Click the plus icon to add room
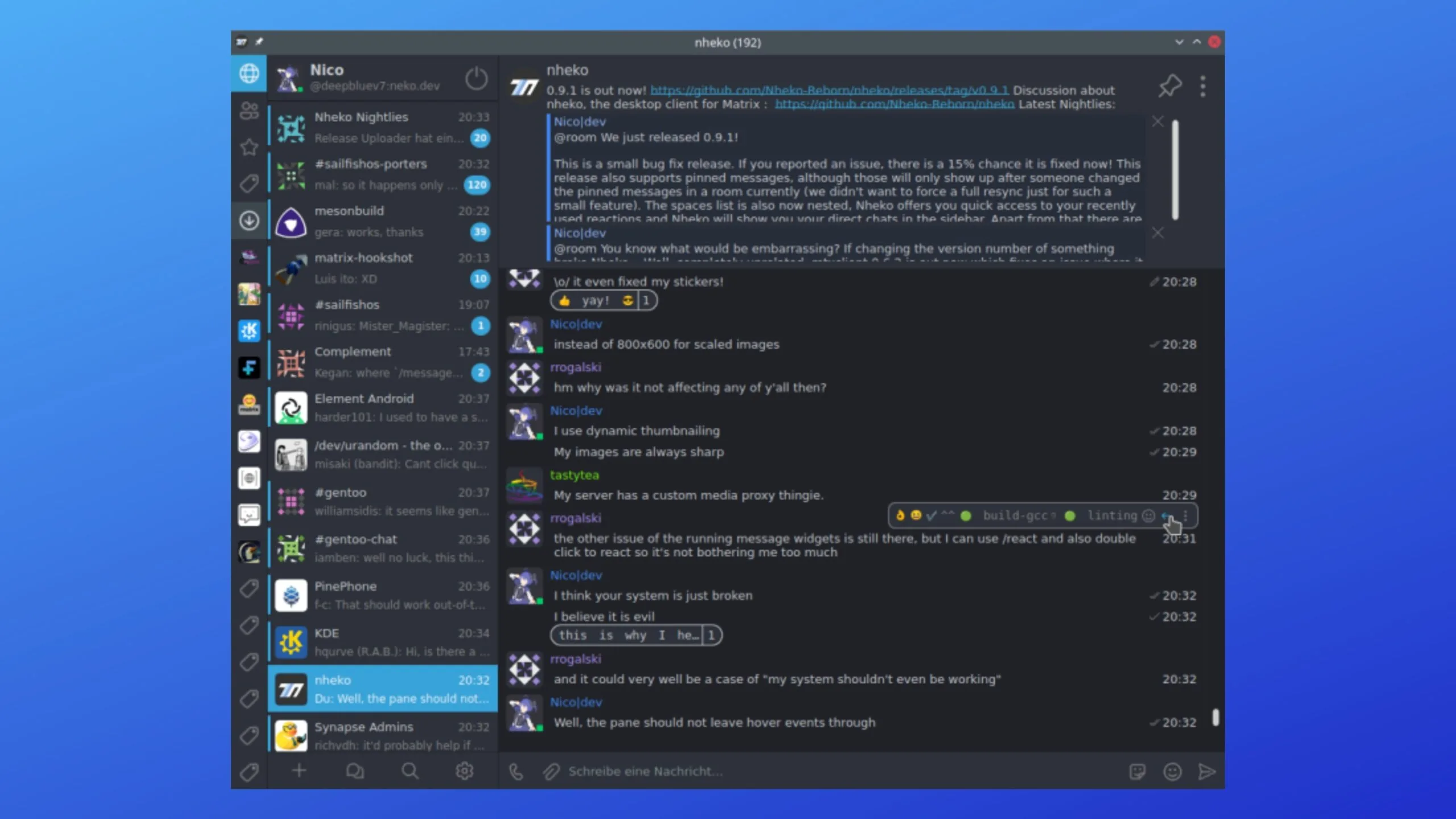The height and width of the screenshot is (819, 1456). [299, 771]
